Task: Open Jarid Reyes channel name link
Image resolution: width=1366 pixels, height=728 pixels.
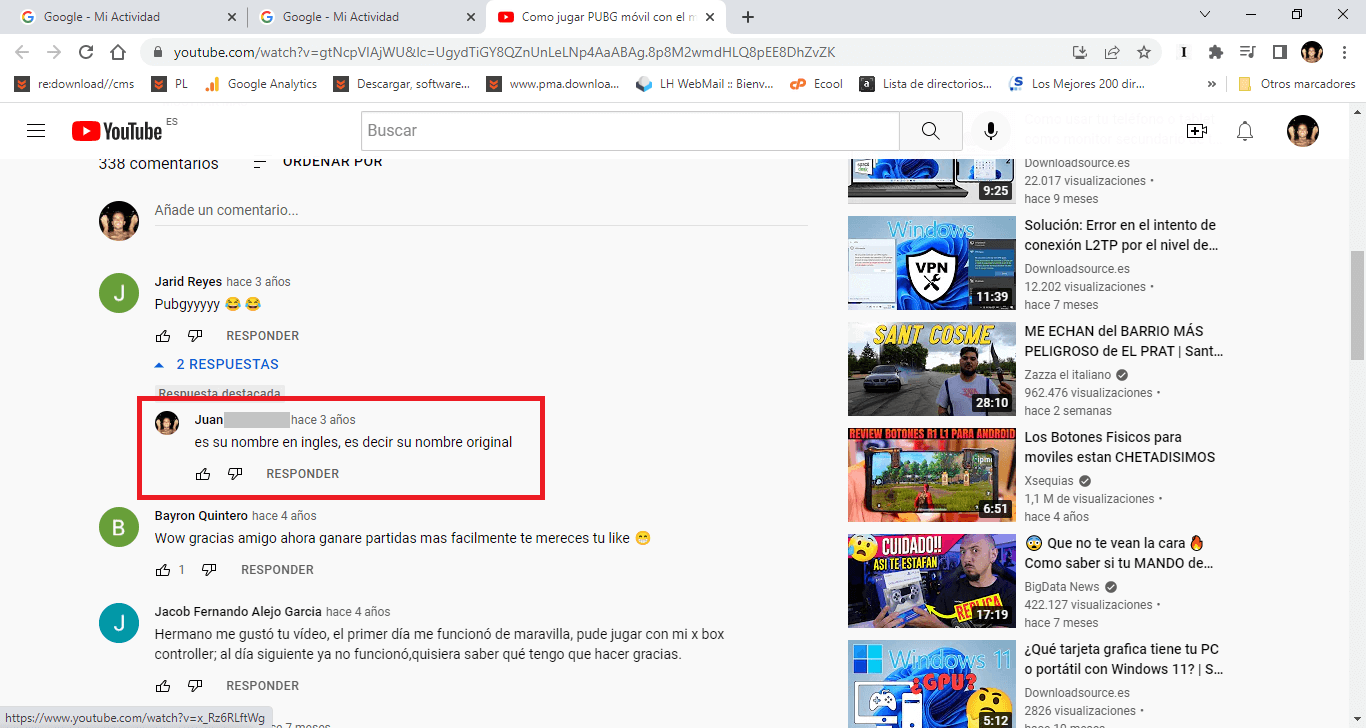Action: [188, 282]
